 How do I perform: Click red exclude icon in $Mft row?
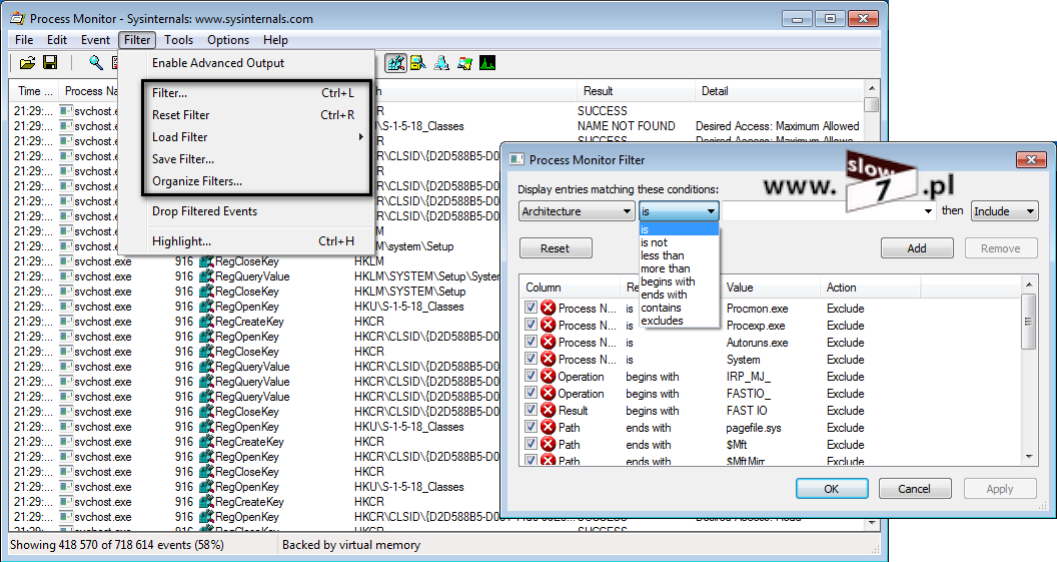(x=548, y=444)
